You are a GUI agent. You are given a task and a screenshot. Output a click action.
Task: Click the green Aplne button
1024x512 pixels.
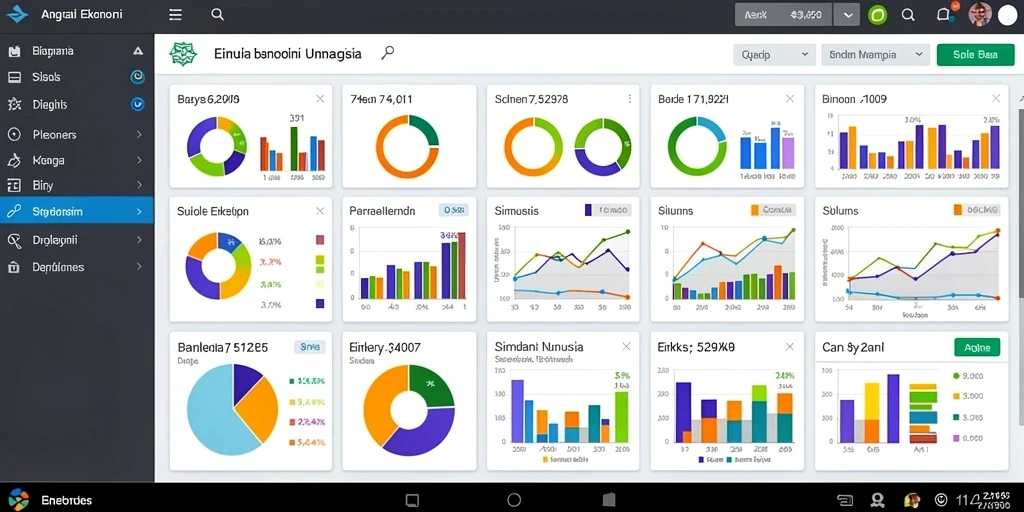tap(977, 347)
